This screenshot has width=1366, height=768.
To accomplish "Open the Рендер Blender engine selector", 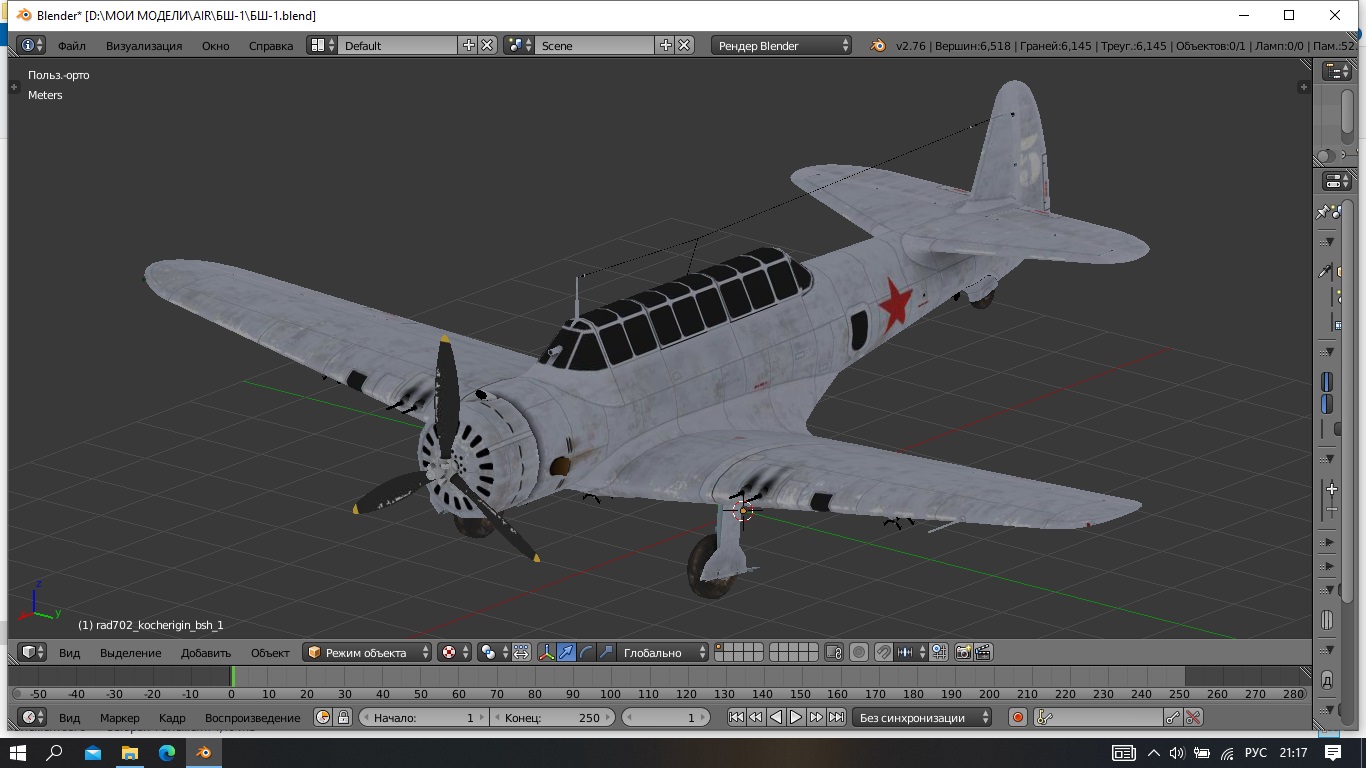I will coord(782,46).
